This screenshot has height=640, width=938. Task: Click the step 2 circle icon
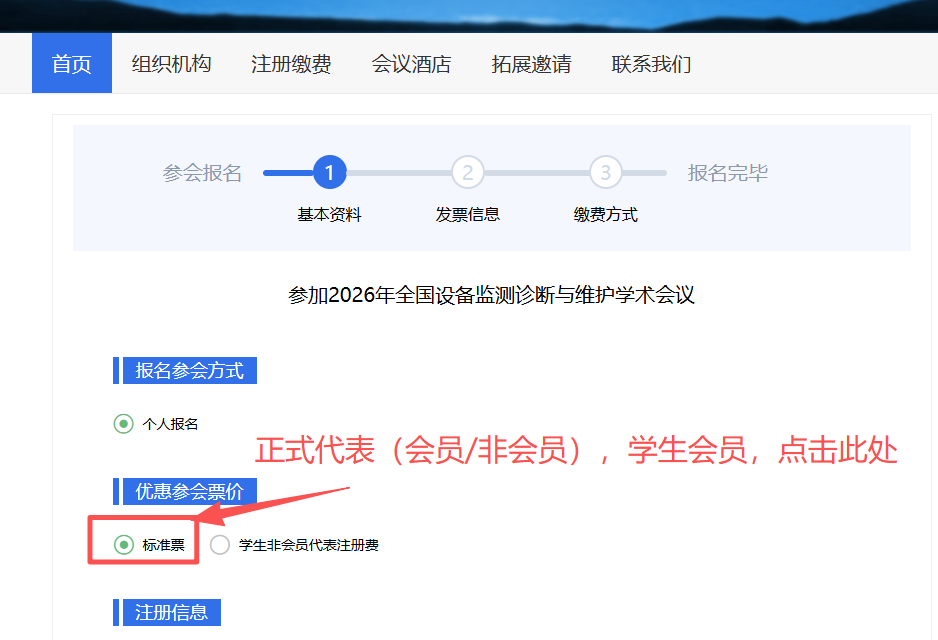point(467,173)
